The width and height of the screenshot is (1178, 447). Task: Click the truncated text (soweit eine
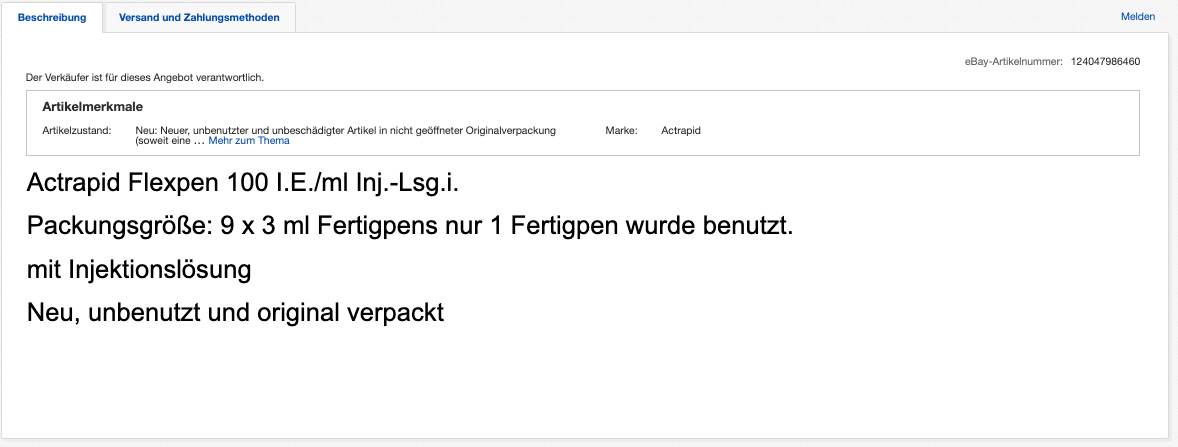point(164,141)
